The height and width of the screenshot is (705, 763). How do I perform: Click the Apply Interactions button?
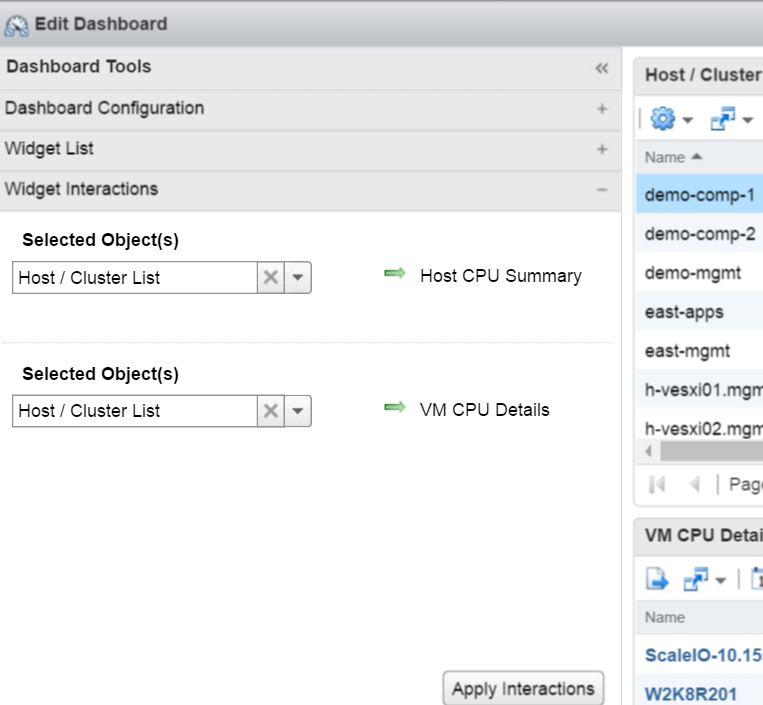[x=523, y=689]
